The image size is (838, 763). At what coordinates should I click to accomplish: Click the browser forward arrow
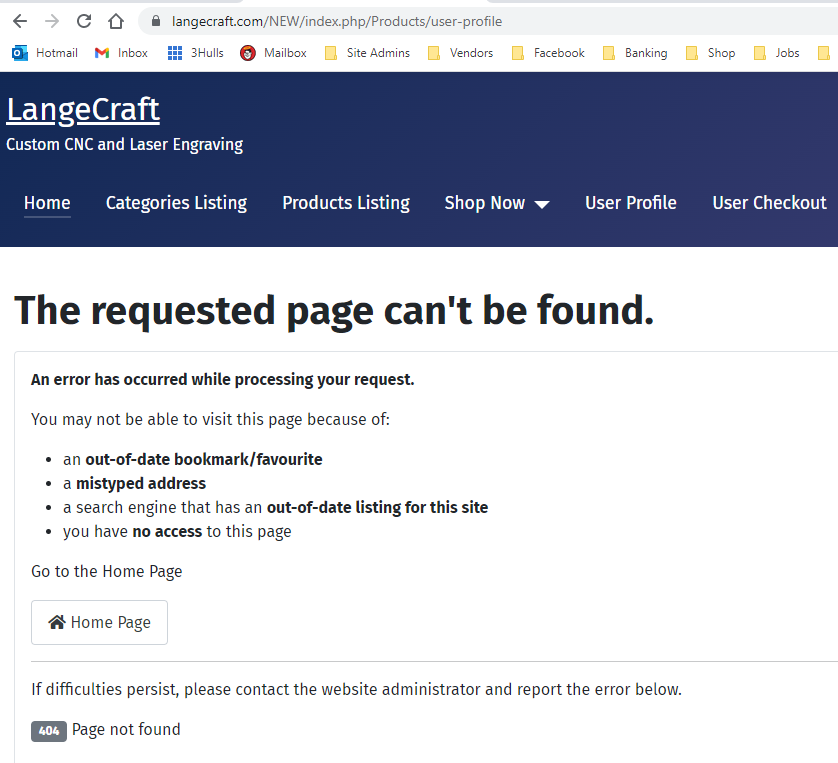pyautogui.click(x=52, y=21)
